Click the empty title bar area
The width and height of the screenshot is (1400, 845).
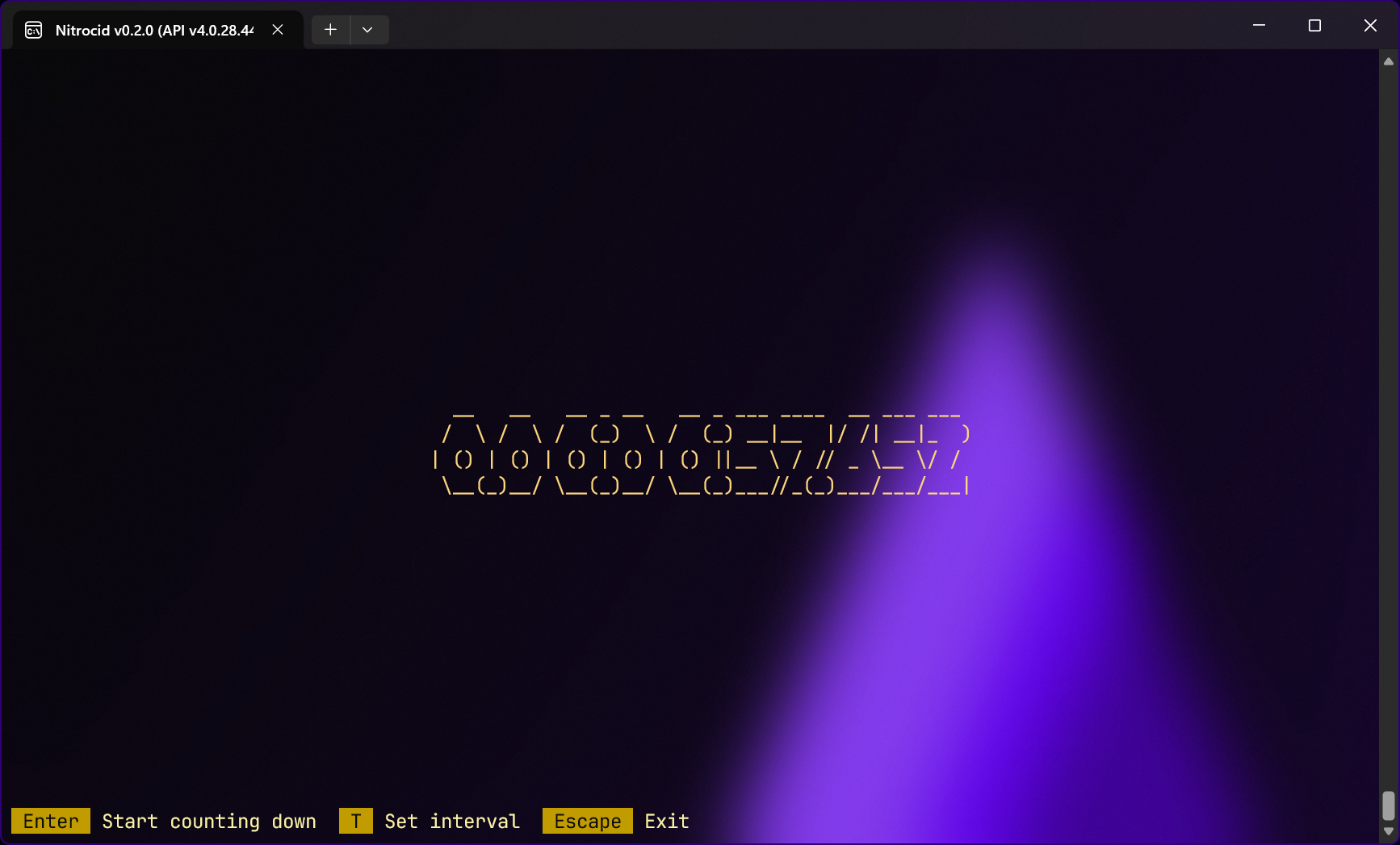[807, 26]
